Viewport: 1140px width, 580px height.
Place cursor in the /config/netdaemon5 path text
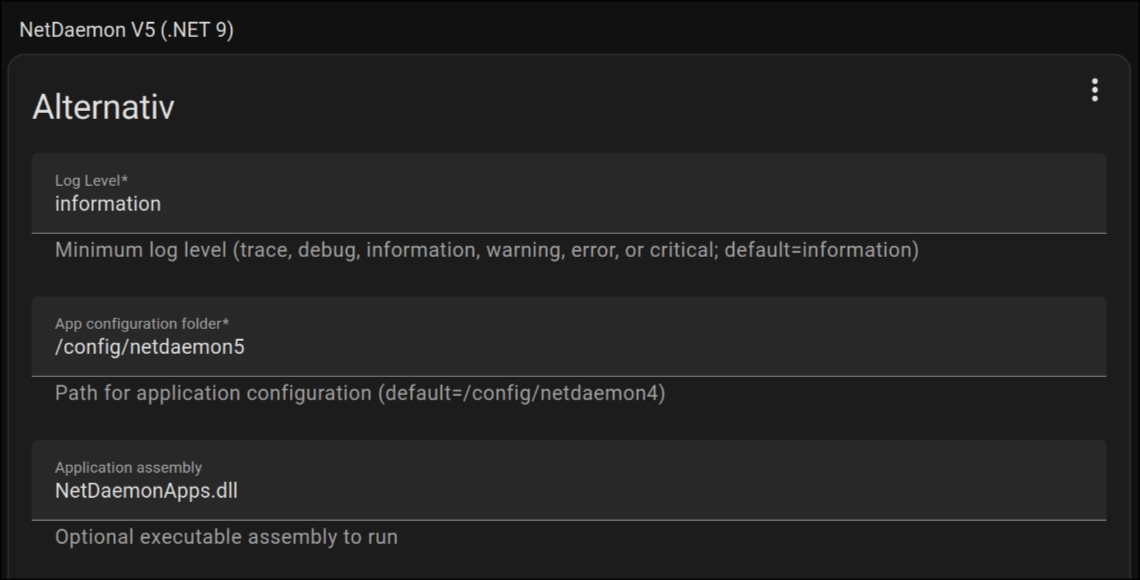[x=150, y=348]
